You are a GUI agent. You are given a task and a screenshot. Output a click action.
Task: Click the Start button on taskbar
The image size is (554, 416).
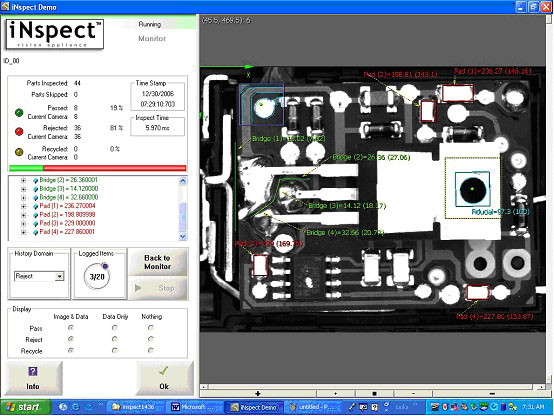click(25, 407)
